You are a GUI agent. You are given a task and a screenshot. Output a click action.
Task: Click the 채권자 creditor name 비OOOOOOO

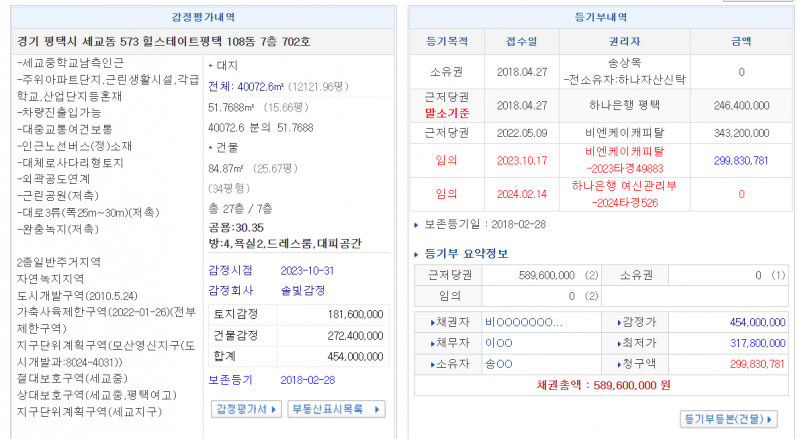[523, 323]
